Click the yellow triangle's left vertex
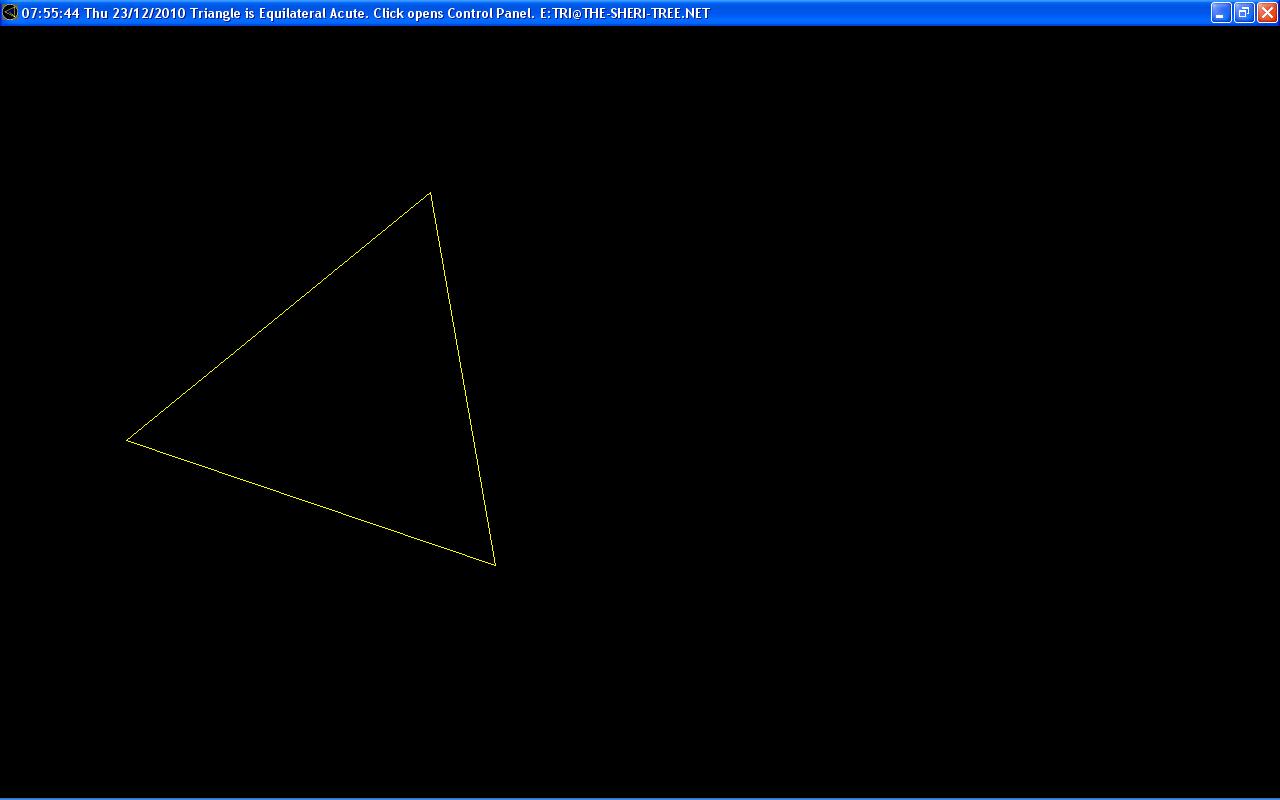The height and width of the screenshot is (800, 1280). [x=127, y=439]
